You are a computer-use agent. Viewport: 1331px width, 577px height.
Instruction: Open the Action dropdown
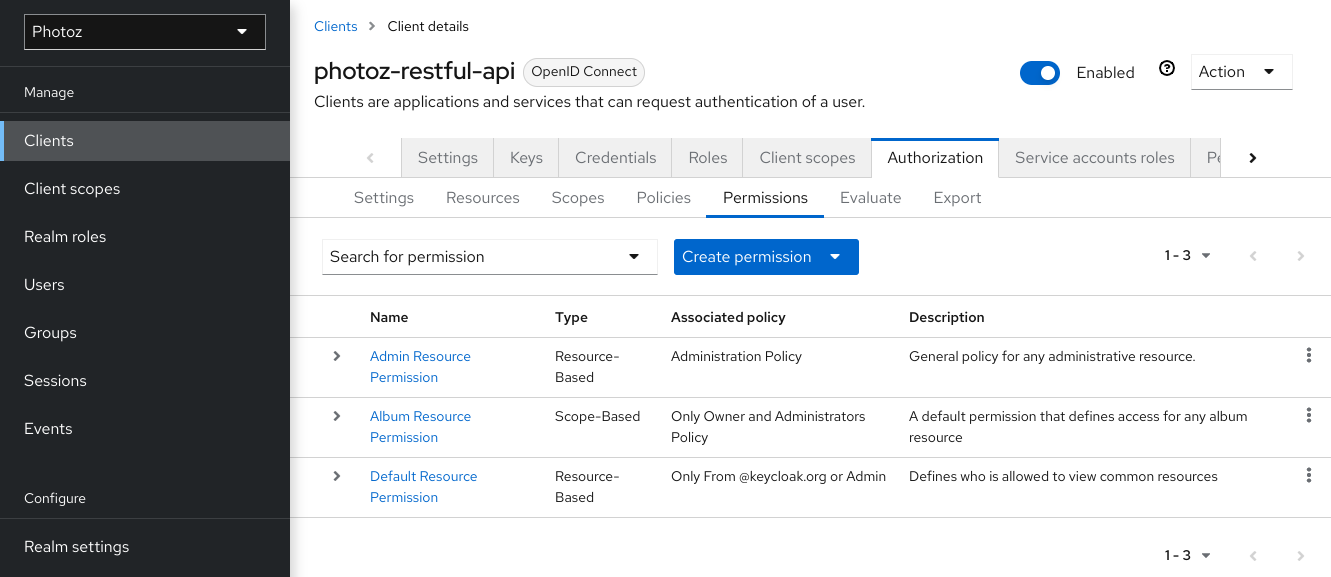pyautogui.click(x=1241, y=71)
